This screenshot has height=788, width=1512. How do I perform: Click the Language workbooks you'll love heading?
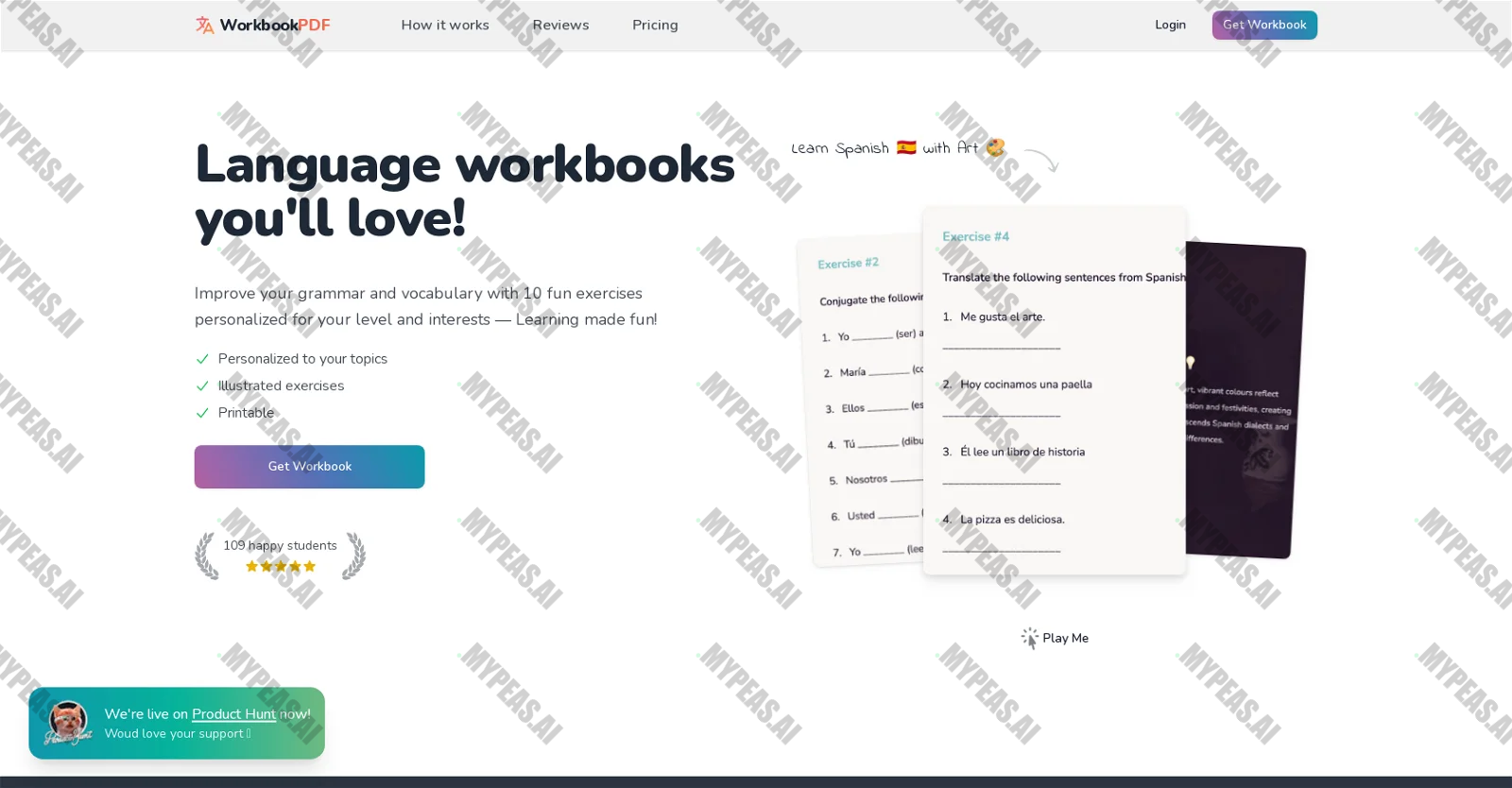point(464,191)
